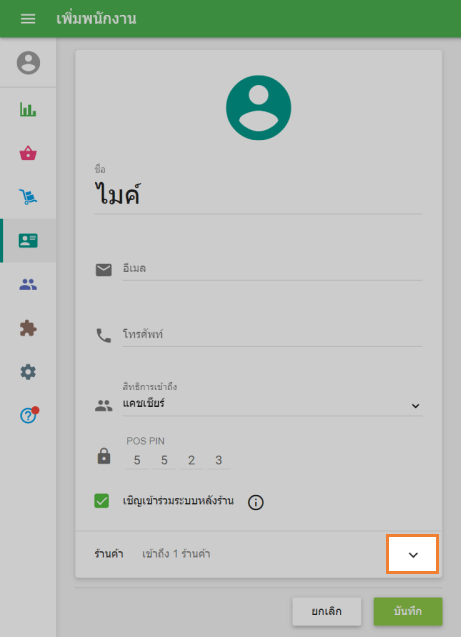Focus the อีเมล email field

pos(273,269)
